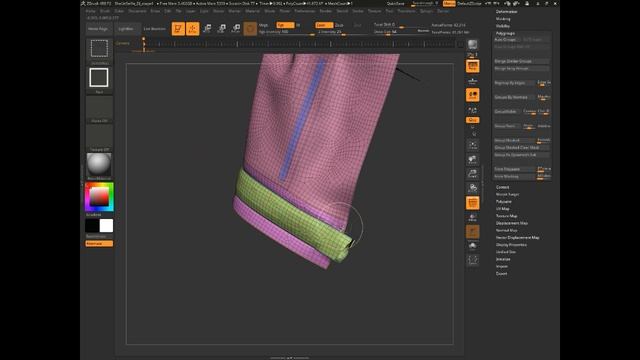Select the black secondary color swatch
This screenshot has height=360, width=640.
pos(92,226)
